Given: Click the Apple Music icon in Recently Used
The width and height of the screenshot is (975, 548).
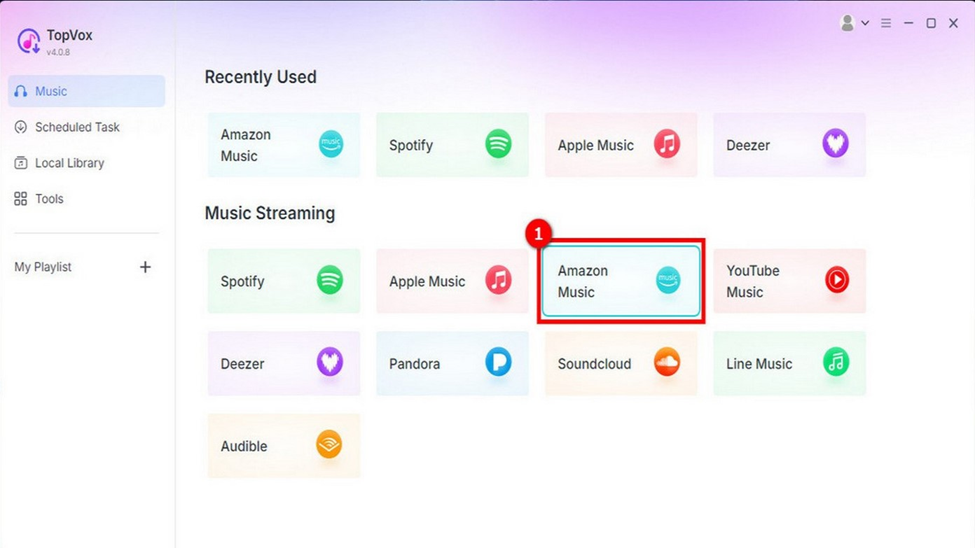Looking at the screenshot, I should 667,145.
